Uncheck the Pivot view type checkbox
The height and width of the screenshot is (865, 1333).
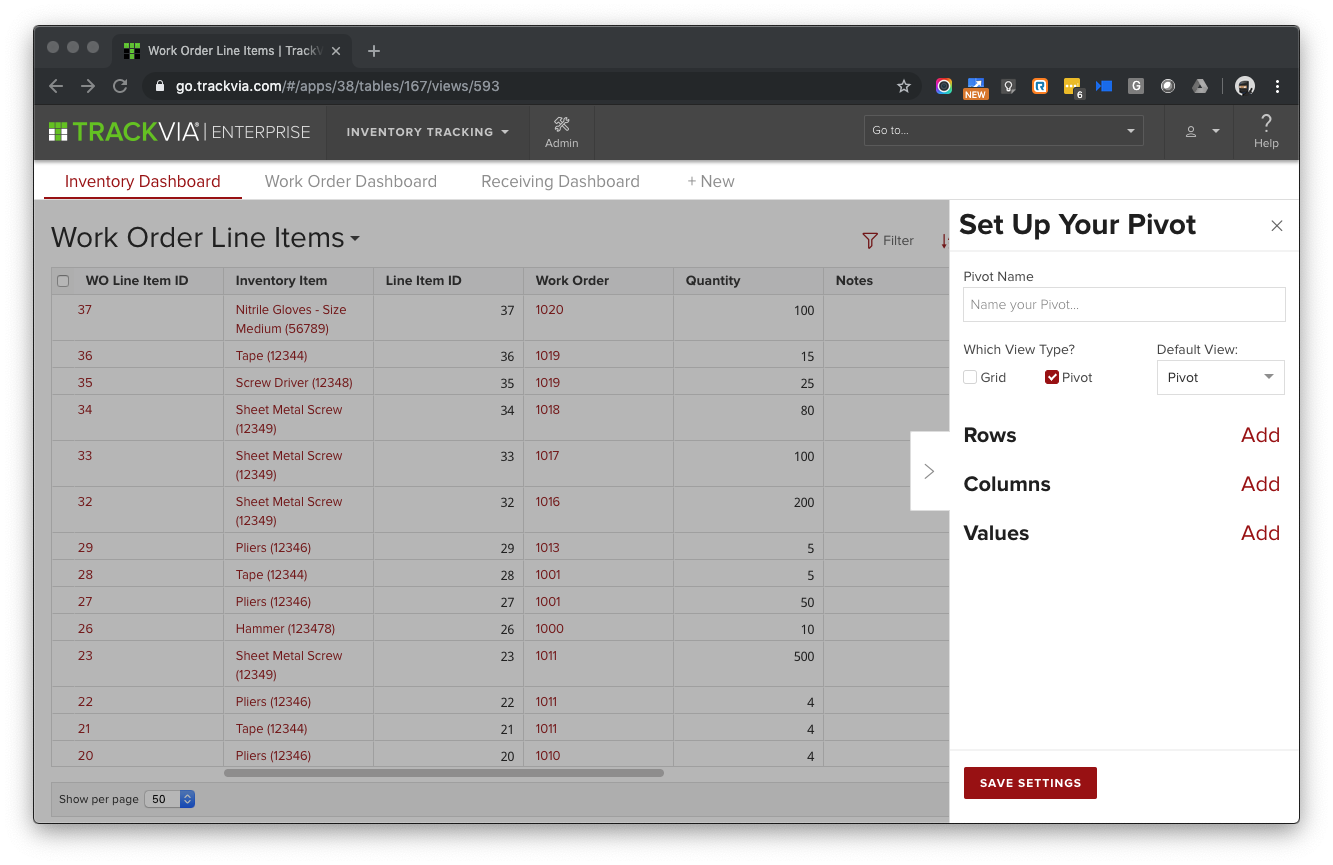pyautogui.click(x=1051, y=378)
